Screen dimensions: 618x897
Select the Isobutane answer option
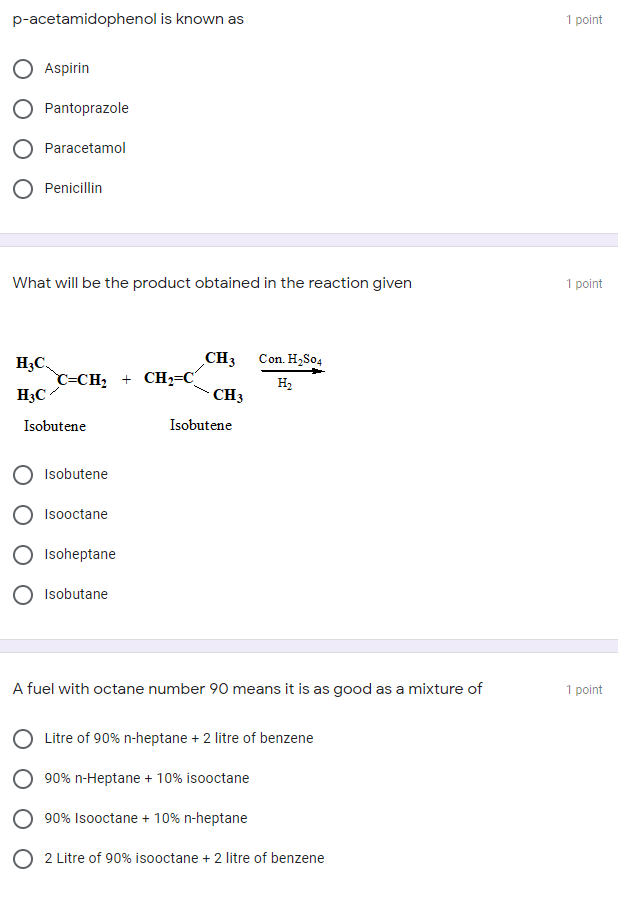[x=23, y=595]
